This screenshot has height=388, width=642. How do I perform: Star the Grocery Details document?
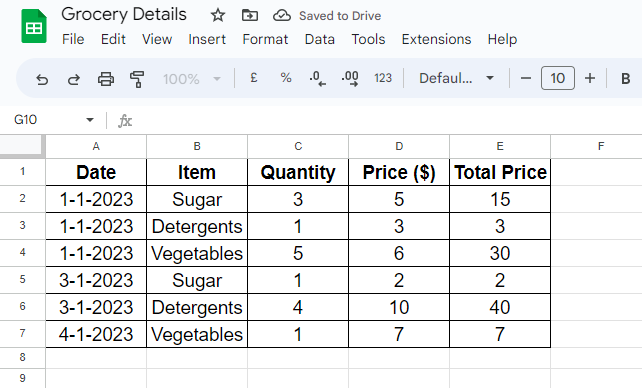coord(218,16)
